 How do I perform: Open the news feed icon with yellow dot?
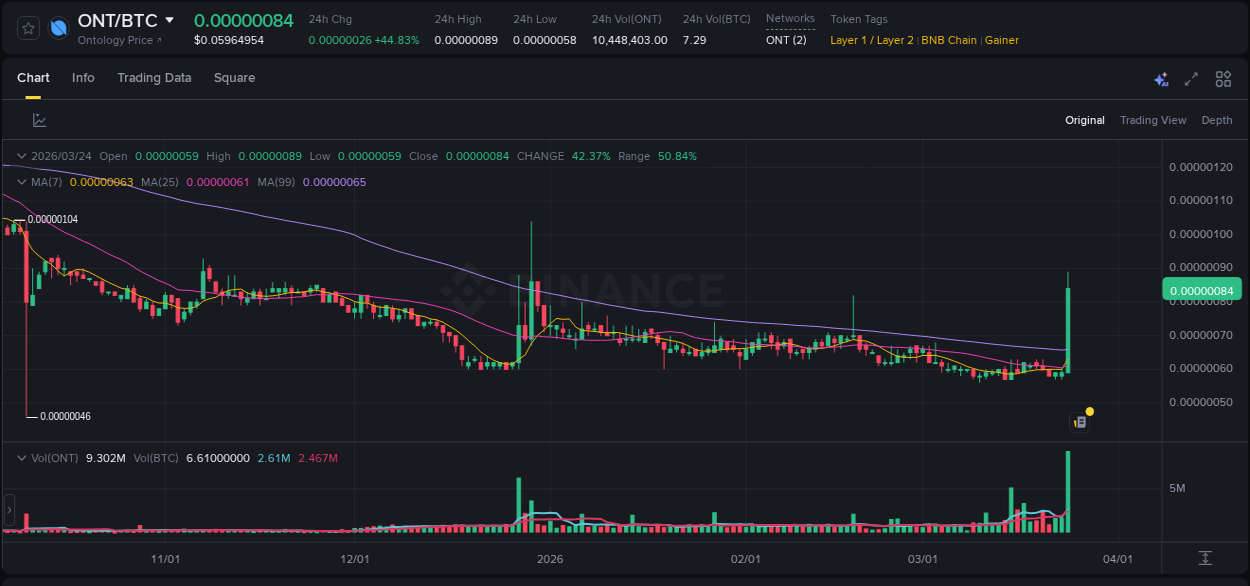click(1082, 421)
